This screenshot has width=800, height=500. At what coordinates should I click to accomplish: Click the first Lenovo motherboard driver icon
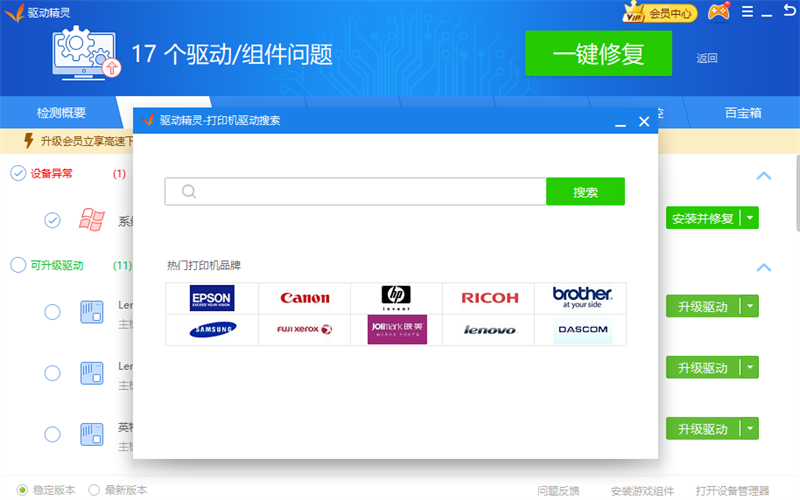tap(92, 312)
